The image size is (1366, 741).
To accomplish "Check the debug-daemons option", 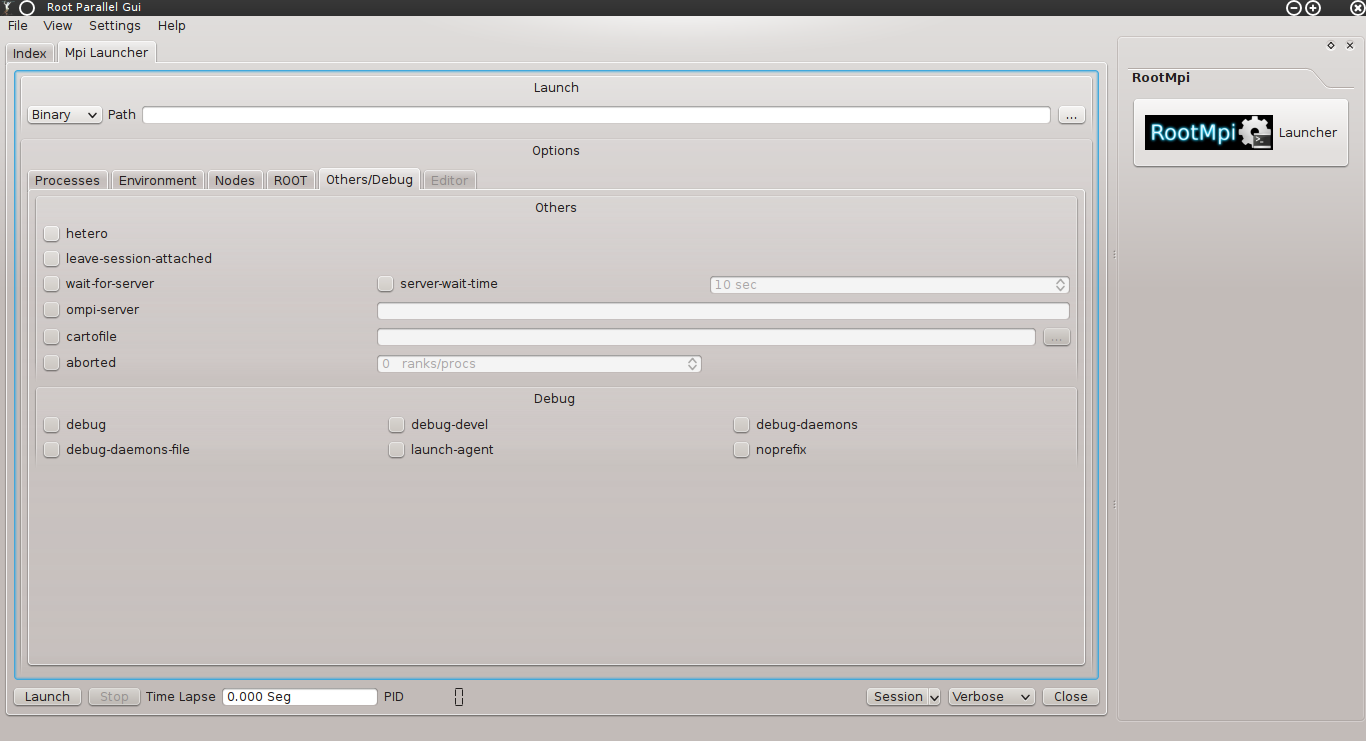I will 741,425.
